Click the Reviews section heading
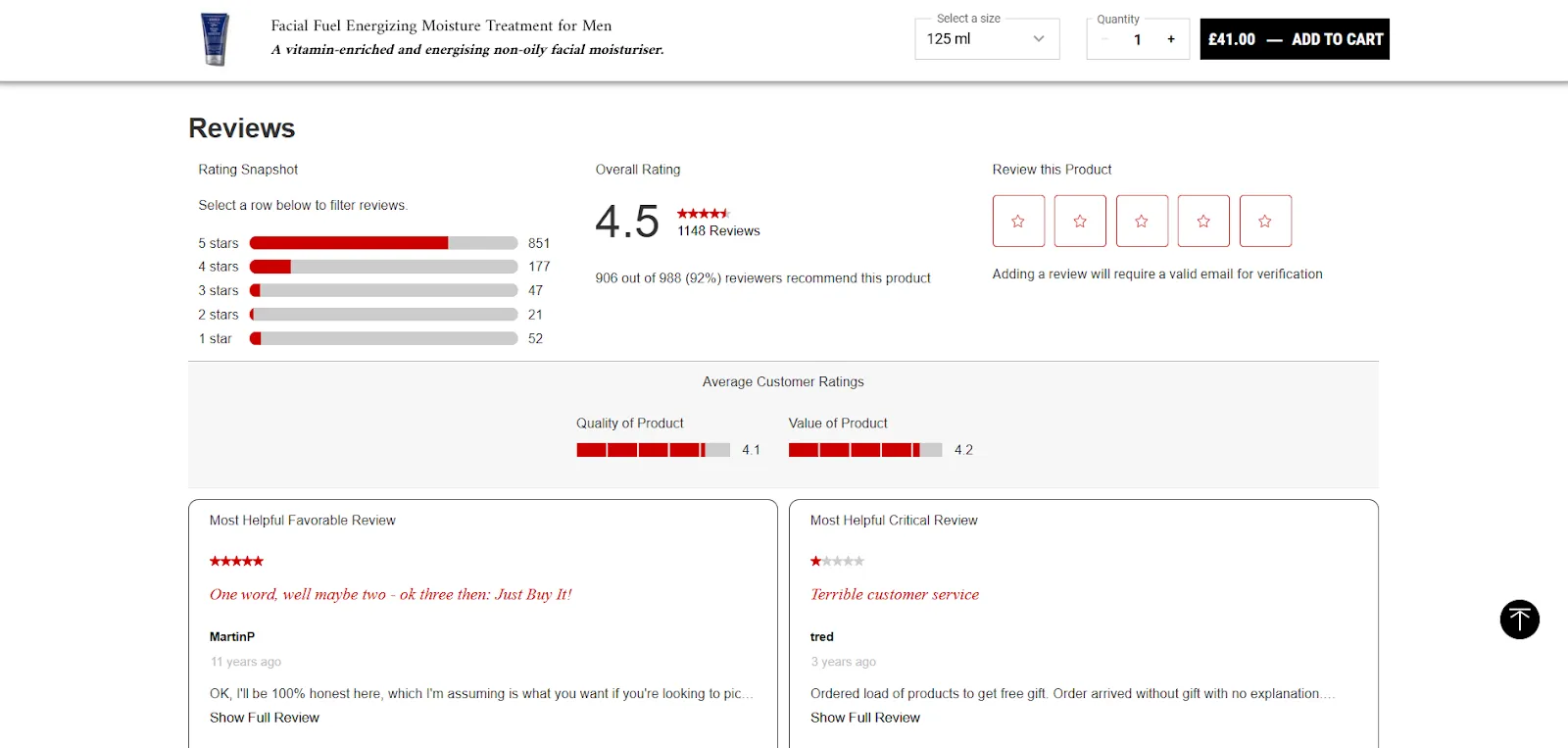This screenshot has width=1568, height=748. (242, 128)
